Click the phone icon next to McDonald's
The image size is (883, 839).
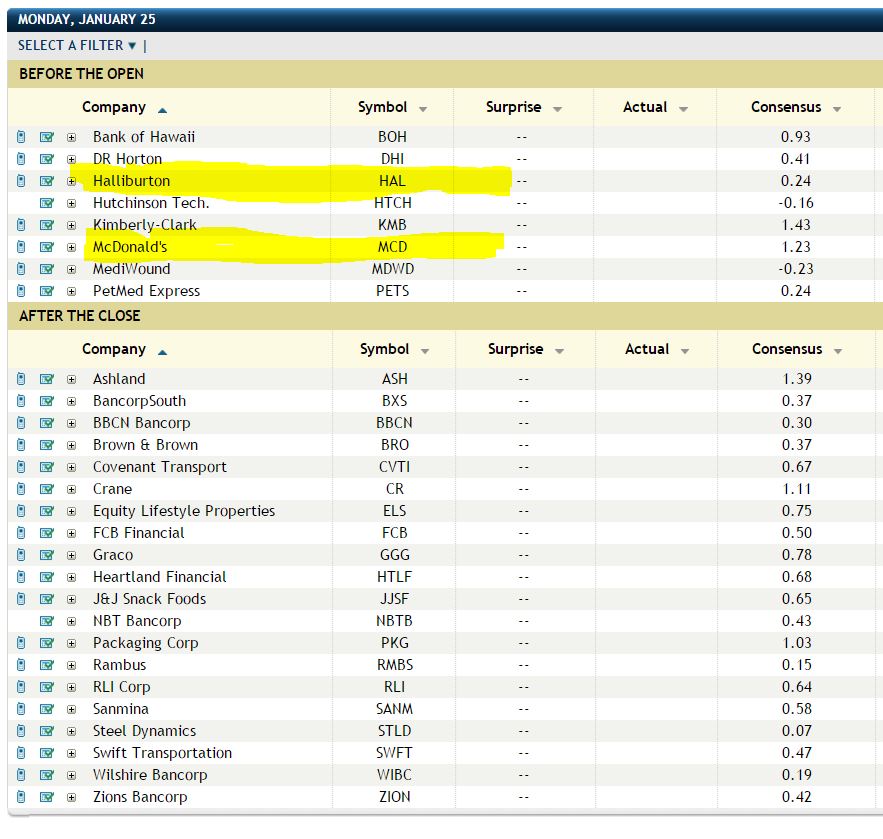click(21, 247)
